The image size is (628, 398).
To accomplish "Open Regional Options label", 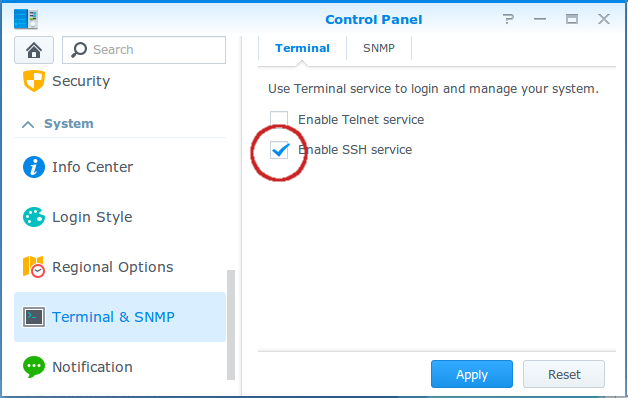I will click(x=113, y=267).
